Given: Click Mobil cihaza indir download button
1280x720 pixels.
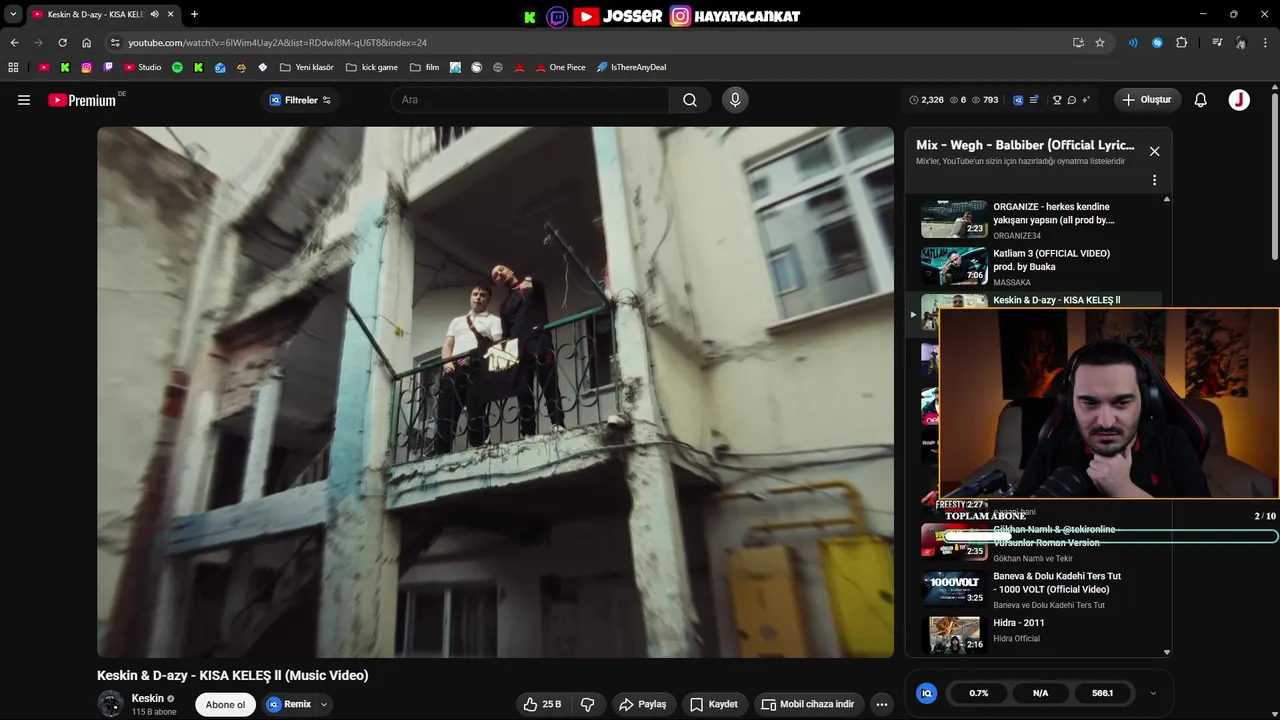Looking at the screenshot, I should coord(808,704).
